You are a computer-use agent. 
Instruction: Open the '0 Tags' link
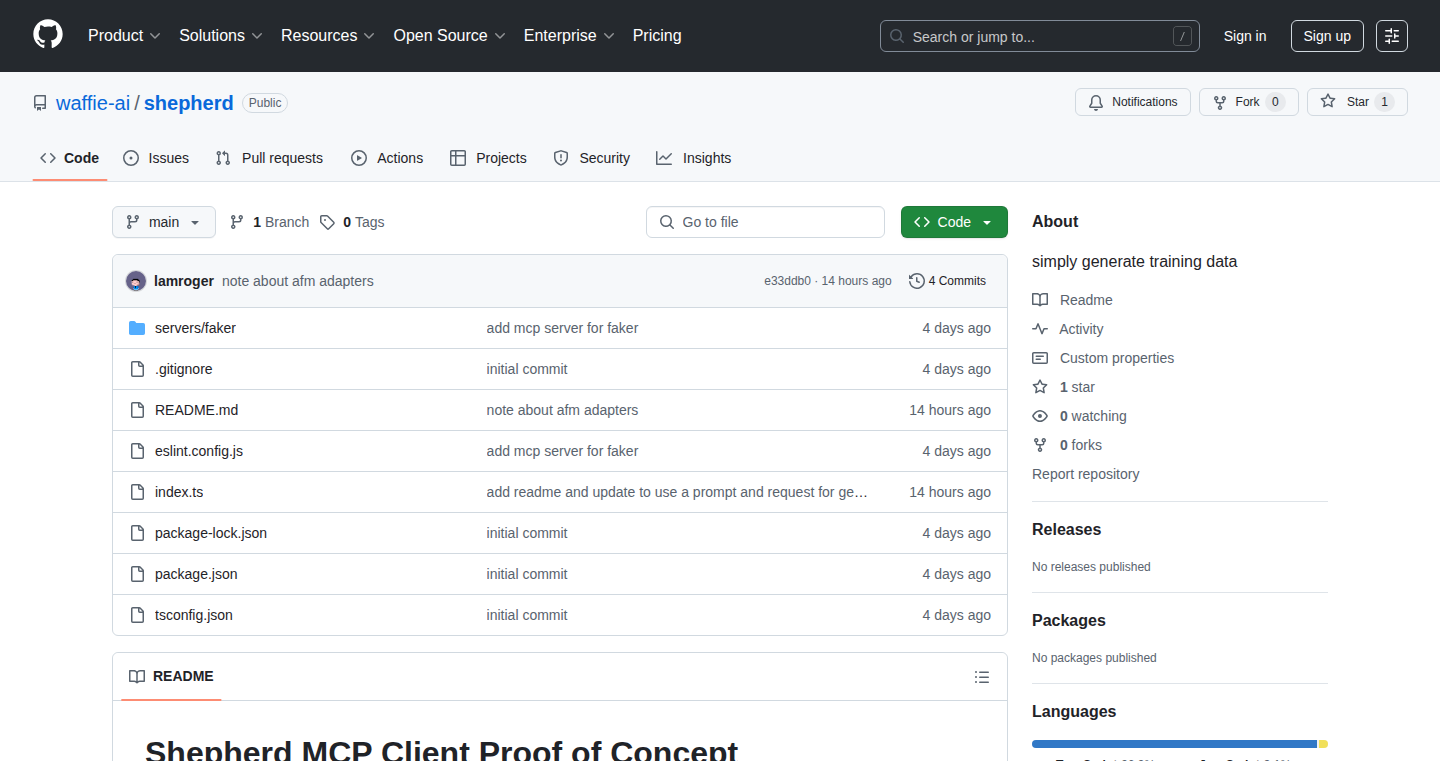point(352,222)
